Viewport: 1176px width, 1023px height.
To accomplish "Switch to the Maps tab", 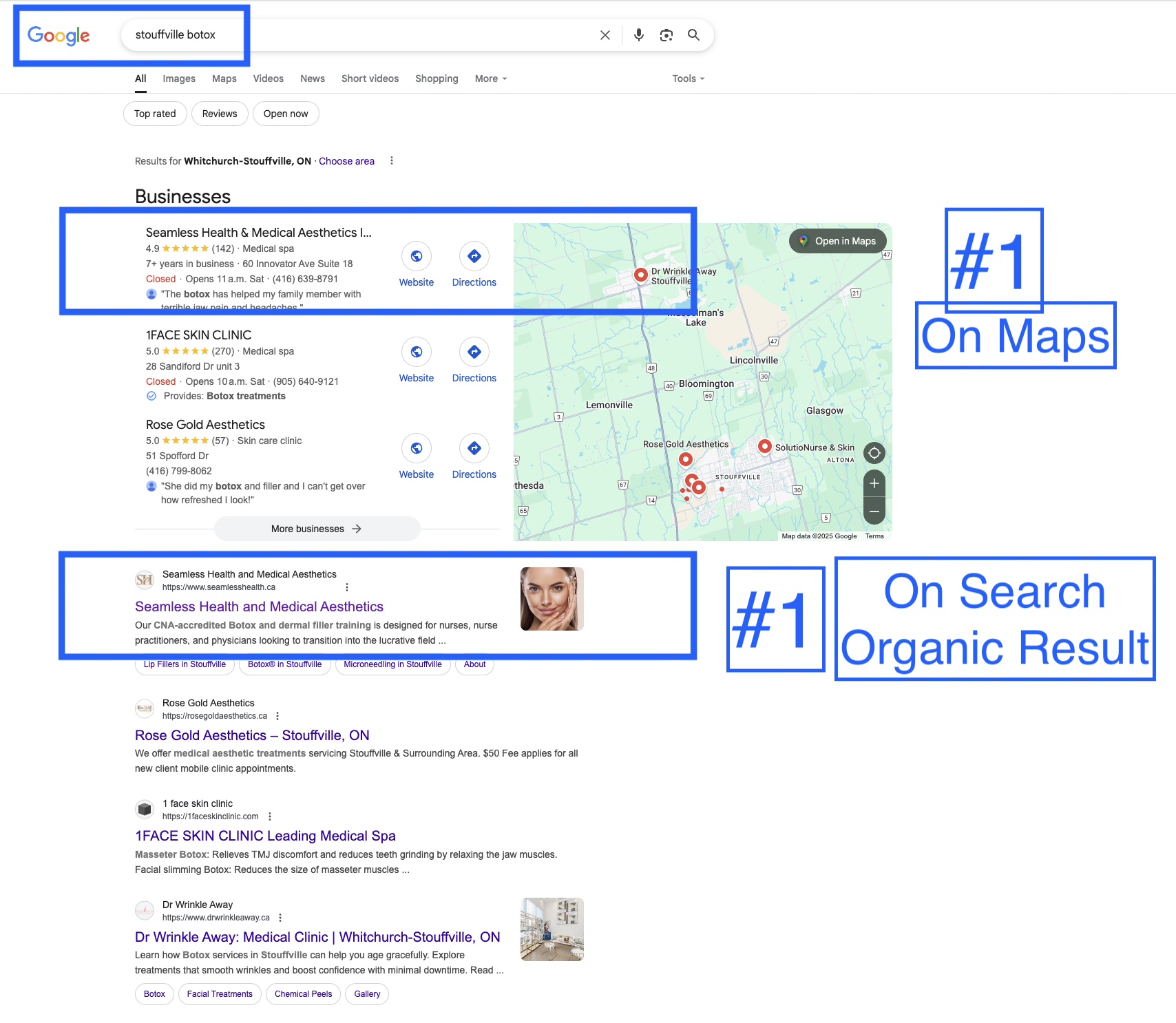I will [x=224, y=78].
